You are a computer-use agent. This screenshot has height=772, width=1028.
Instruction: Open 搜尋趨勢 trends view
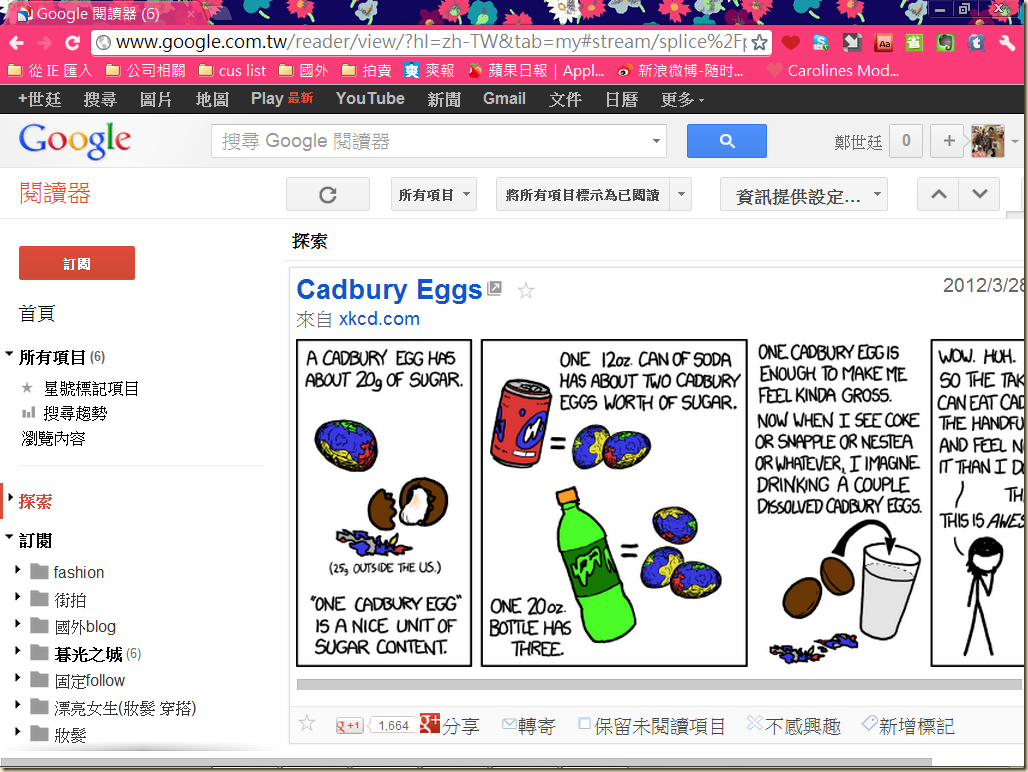75,414
